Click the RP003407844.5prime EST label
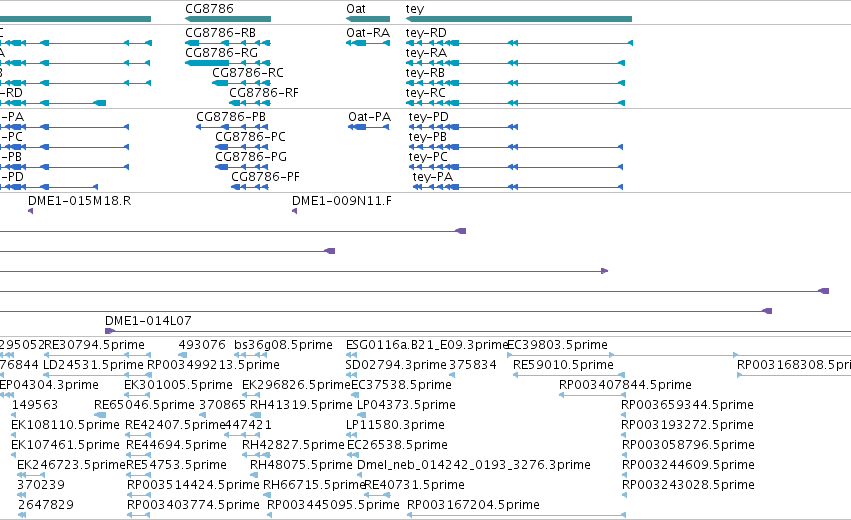Viewport: 851px width, 520px height. (x=625, y=385)
